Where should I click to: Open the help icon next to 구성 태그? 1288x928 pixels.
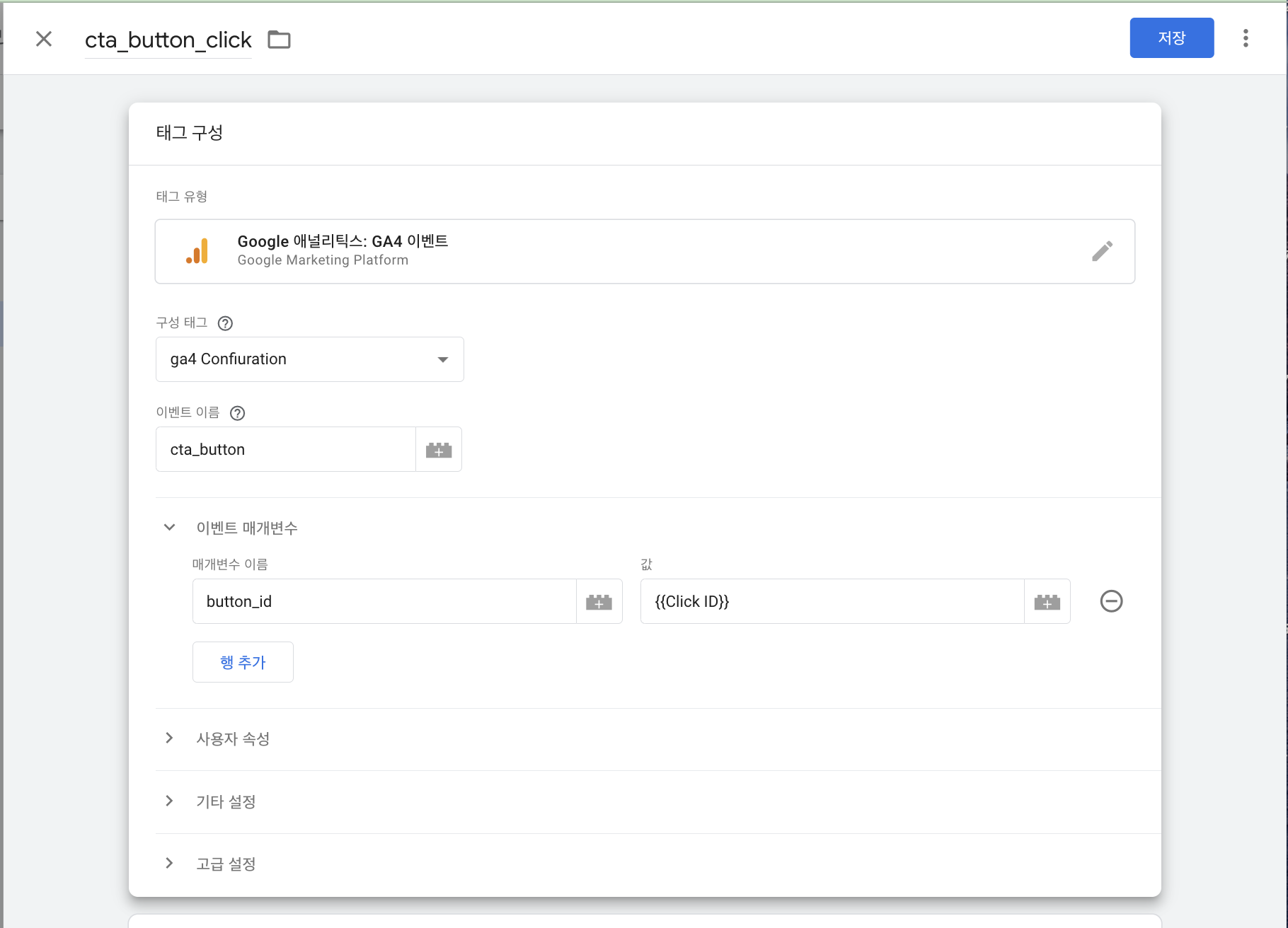225,323
